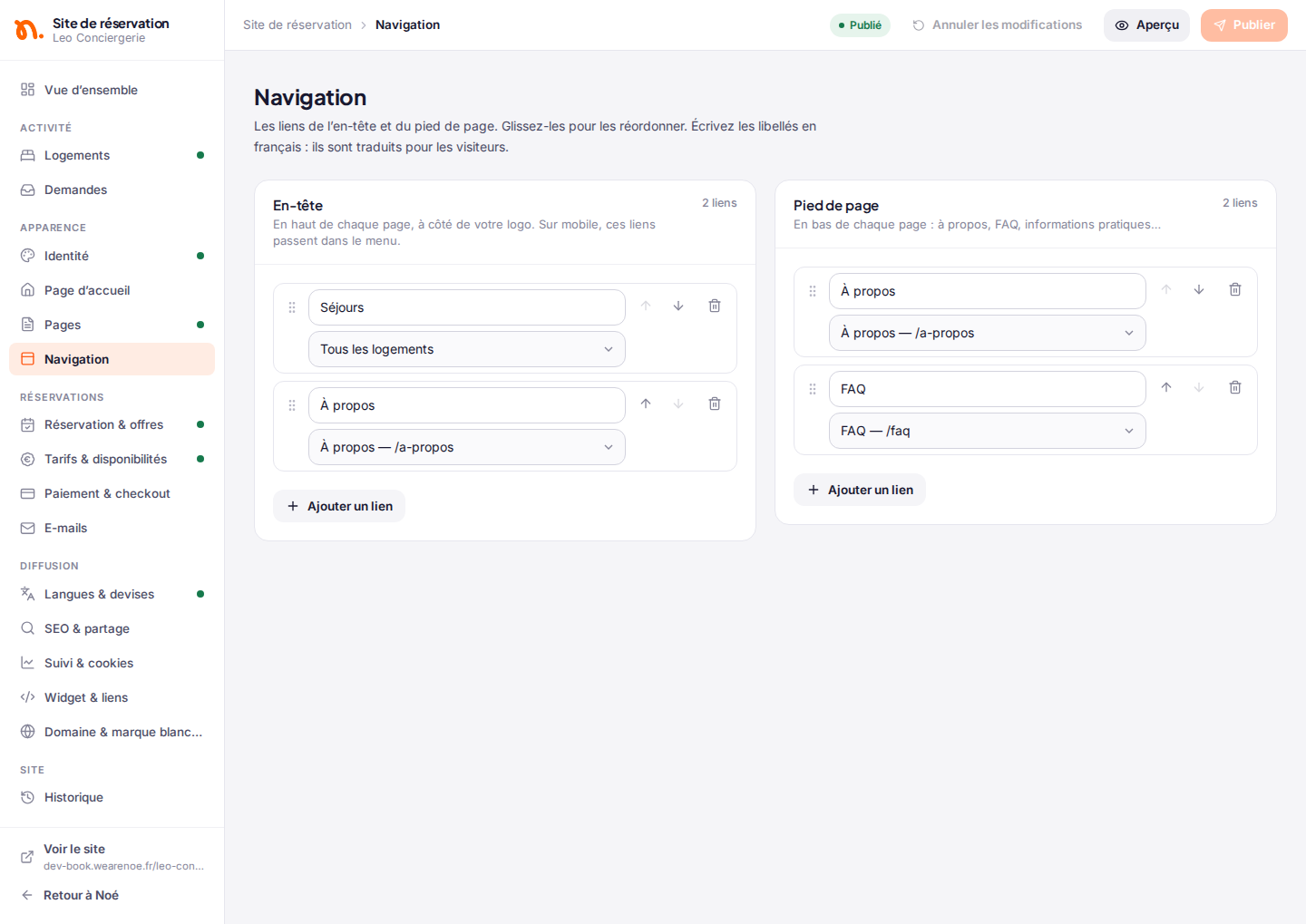The image size is (1306, 924).
Task: Delete the FAQ footer link
Action: tap(1235, 387)
